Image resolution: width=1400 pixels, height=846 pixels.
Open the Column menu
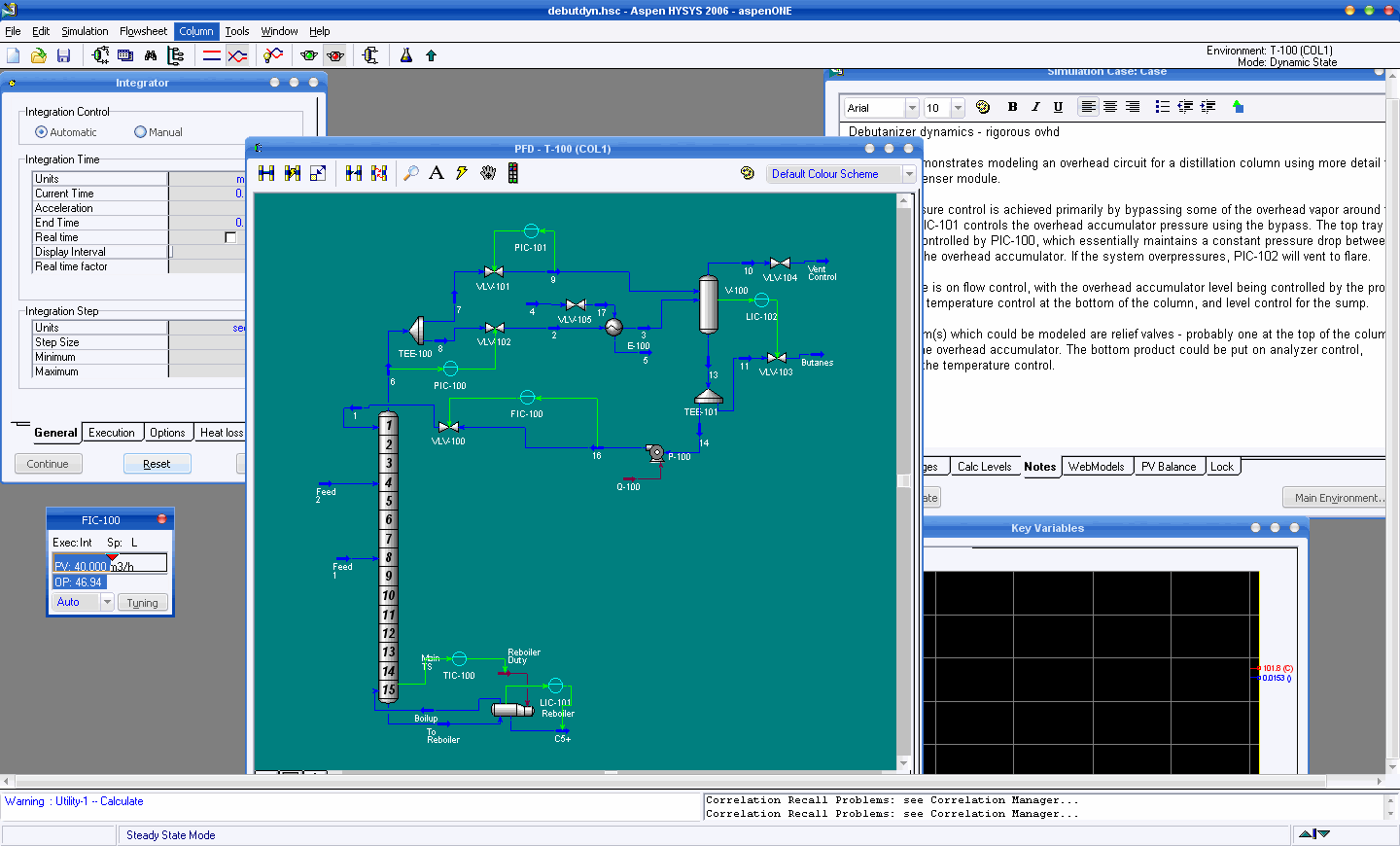pyautogui.click(x=196, y=31)
